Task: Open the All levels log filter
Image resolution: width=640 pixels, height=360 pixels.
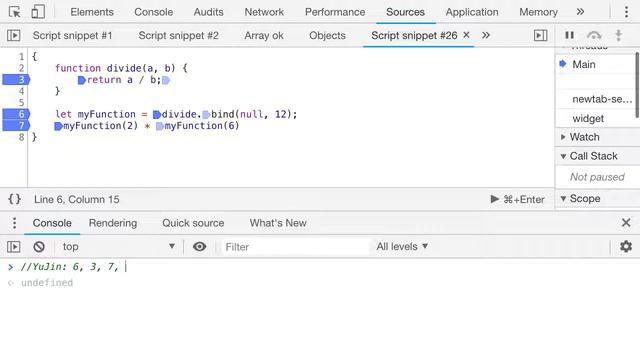Action: (x=402, y=247)
